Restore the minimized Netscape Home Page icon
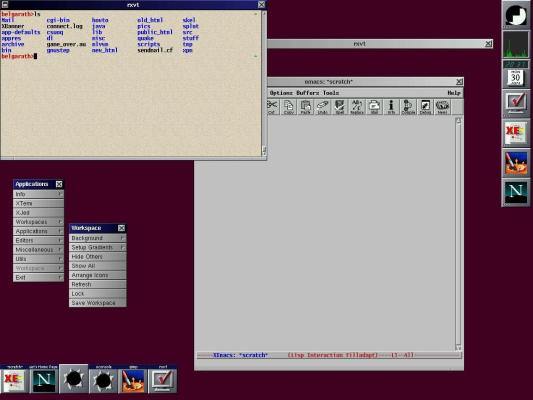Viewport: 533px width, 400px height. tap(44, 379)
